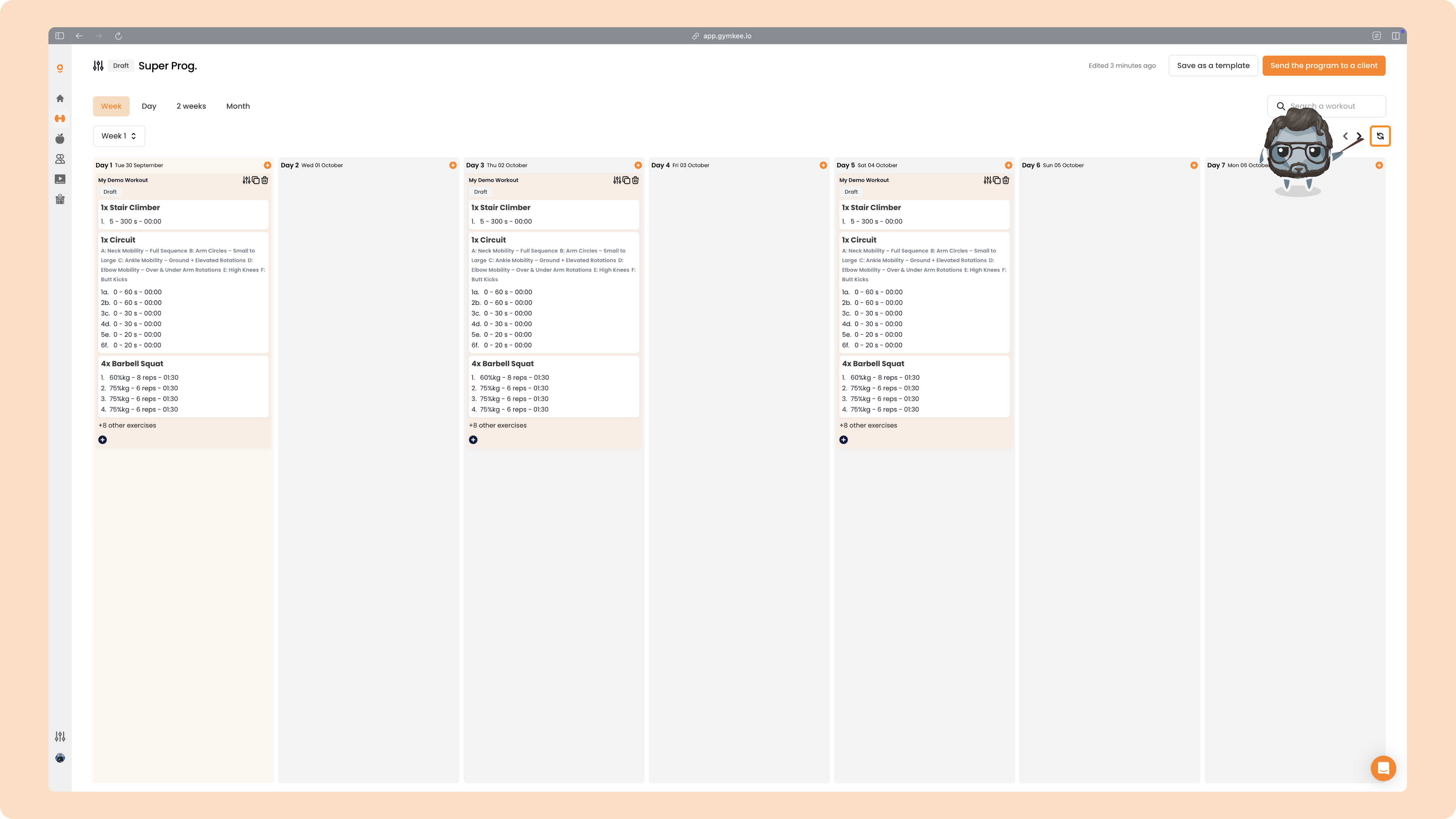
Task: Go to the previous week arrow
Action: [1346, 136]
